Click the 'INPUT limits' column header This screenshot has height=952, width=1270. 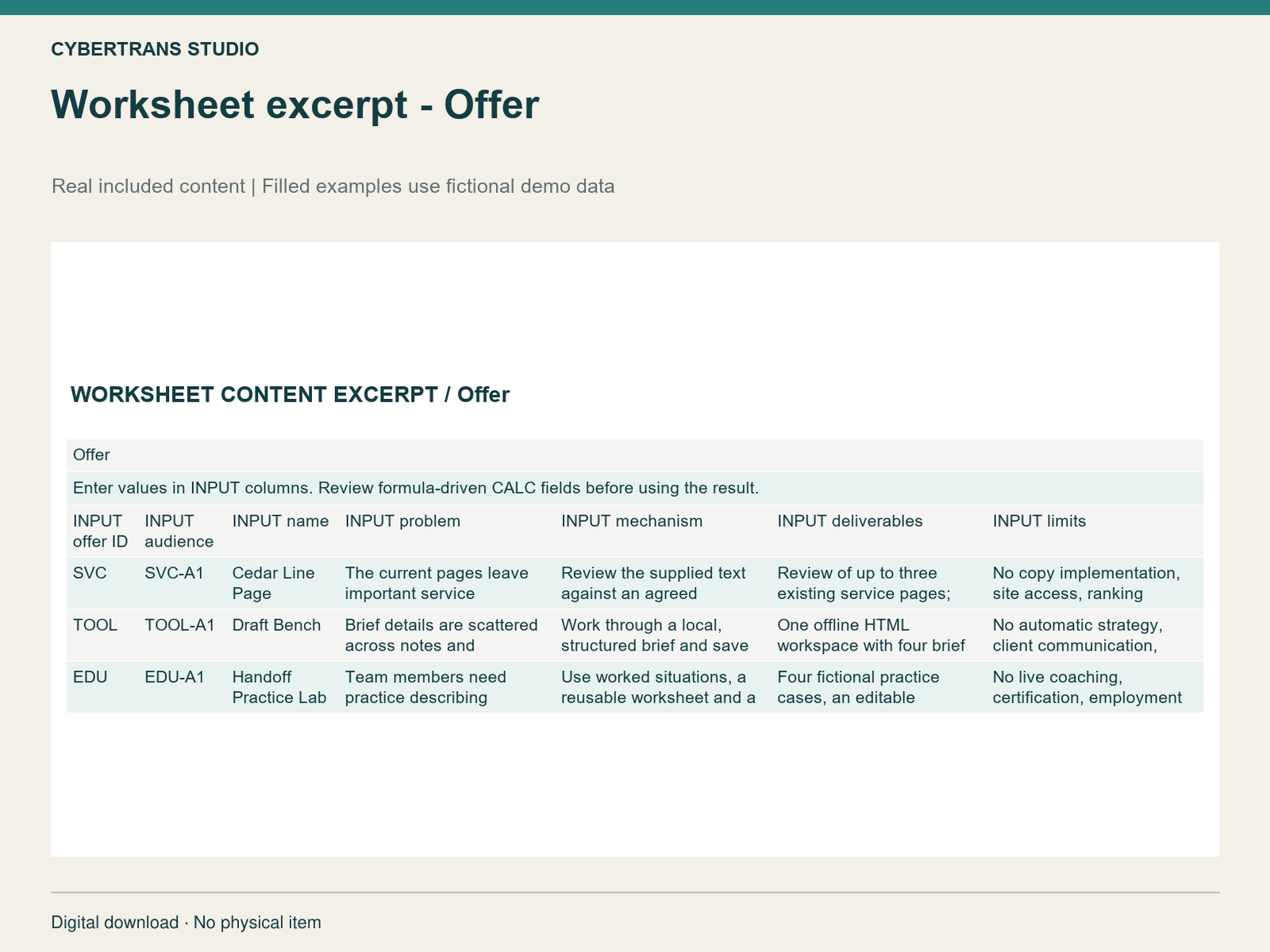[1095, 532]
